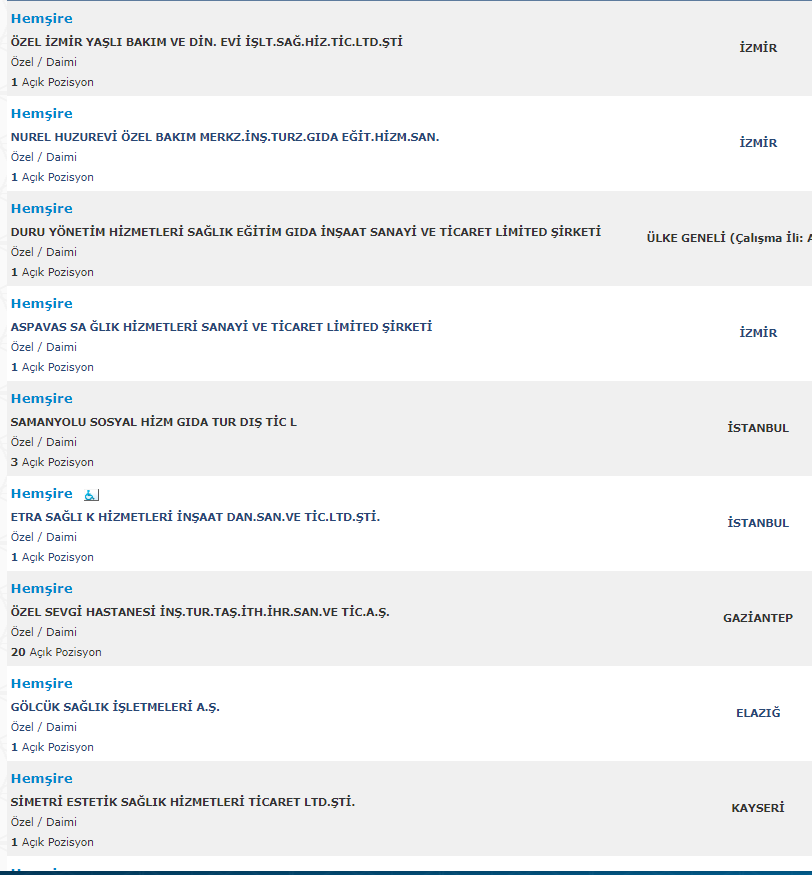Click the SİMETRİ ESTETİK SAĞLIK company name
The width and height of the screenshot is (812, 875).
coord(183,802)
